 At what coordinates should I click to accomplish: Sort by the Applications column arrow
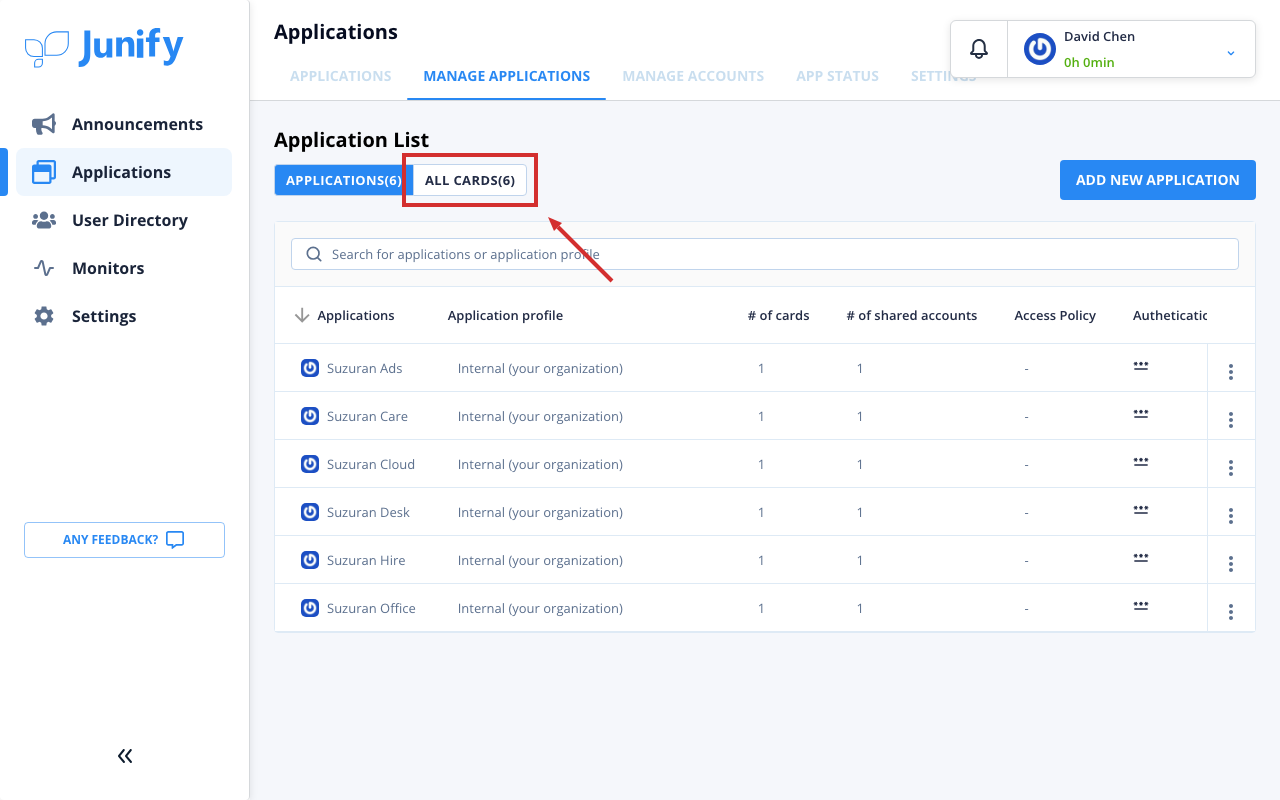(302, 315)
